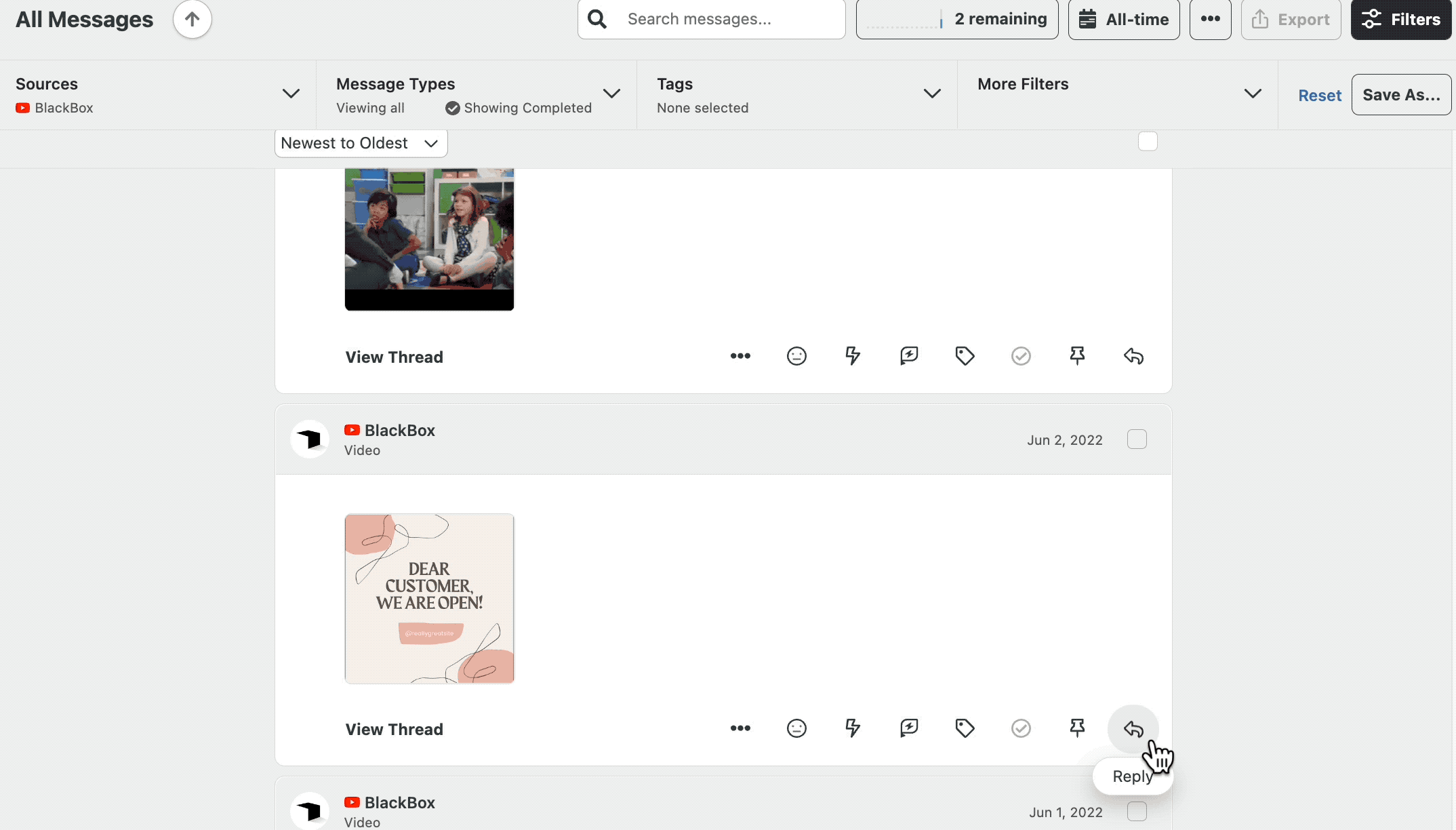The height and width of the screenshot is (830, 1456).
Task: Enable the select-all checkbox above the message list
Action: click(x=1148, y=140)
